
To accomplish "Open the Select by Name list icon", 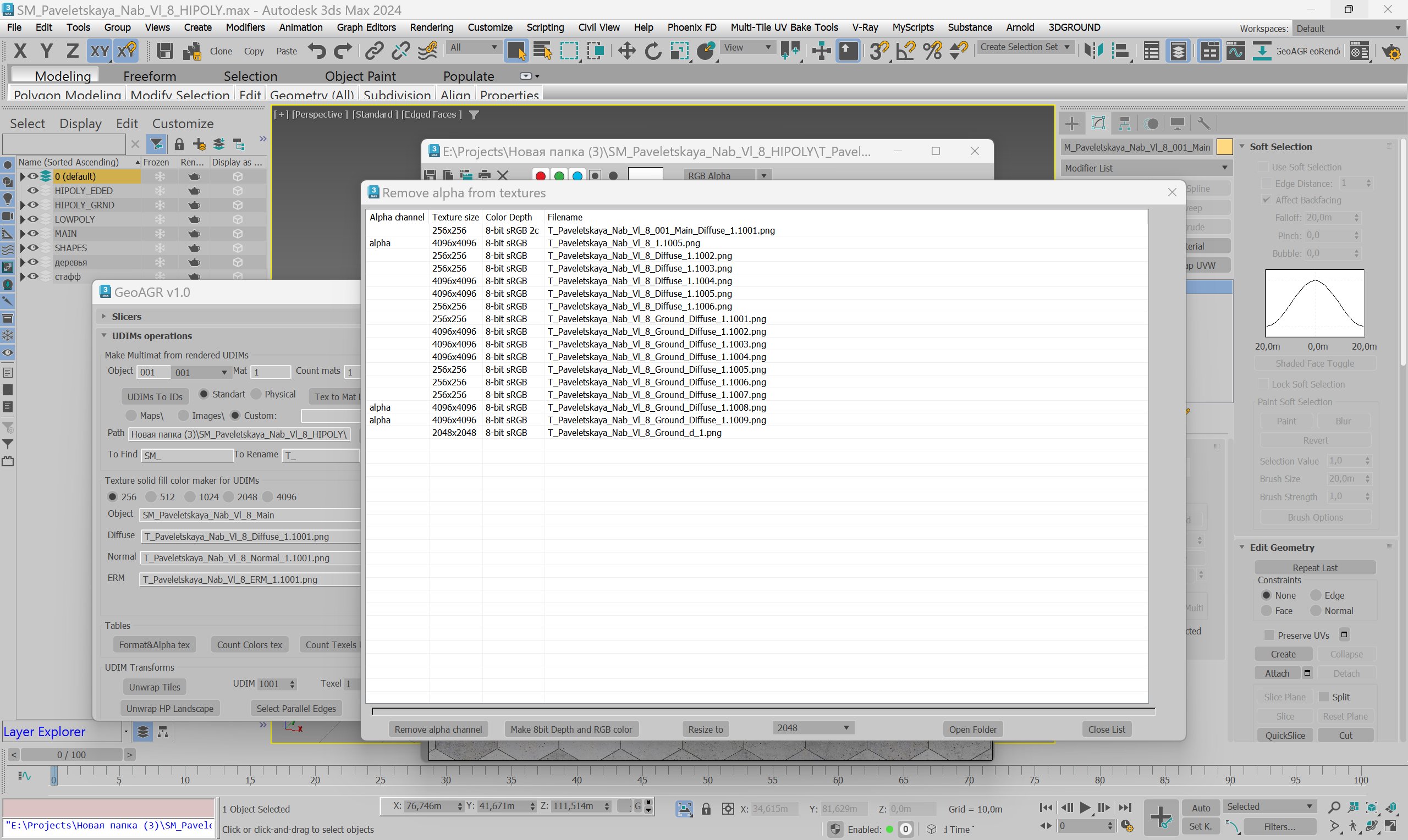I will click(x=543, y=52).
